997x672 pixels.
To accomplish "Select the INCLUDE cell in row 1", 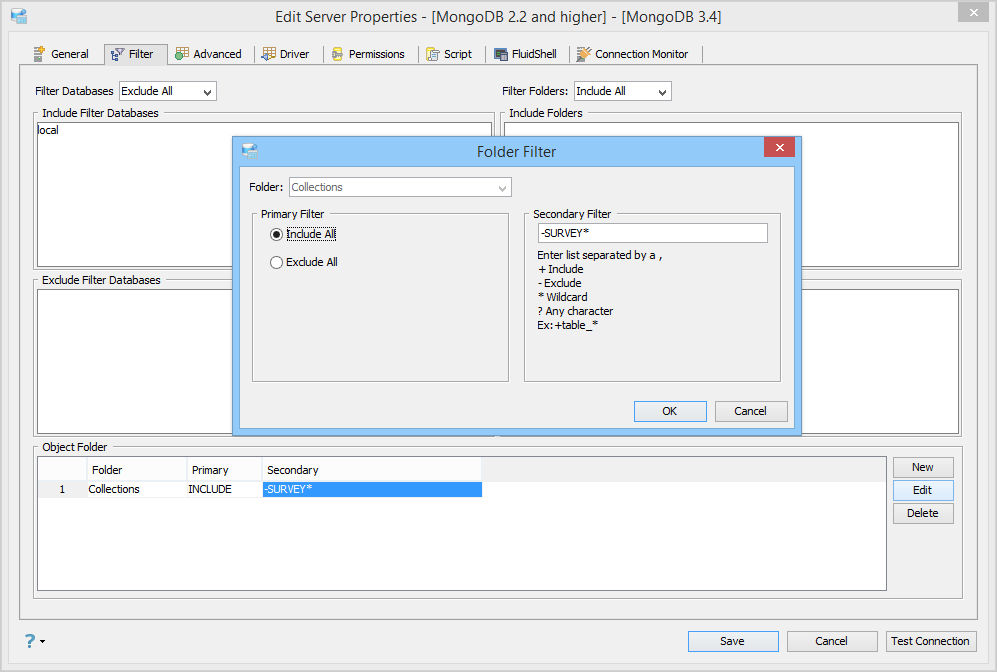I will pyautogui.click(x=224, y=490).
